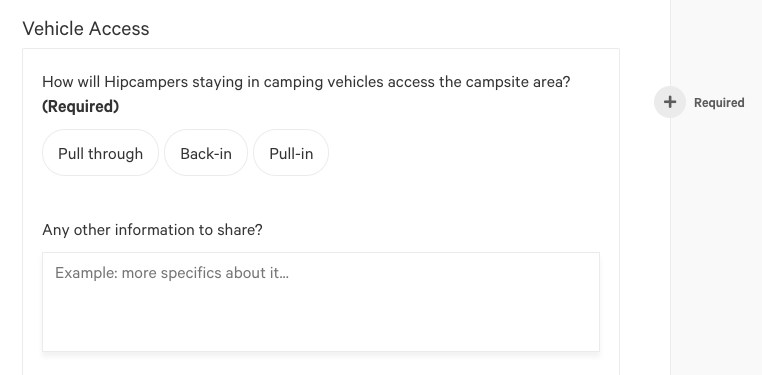Choose Pull-in as vehicle access type
This screenshot has width=762, height=375.
click(291, 153)
